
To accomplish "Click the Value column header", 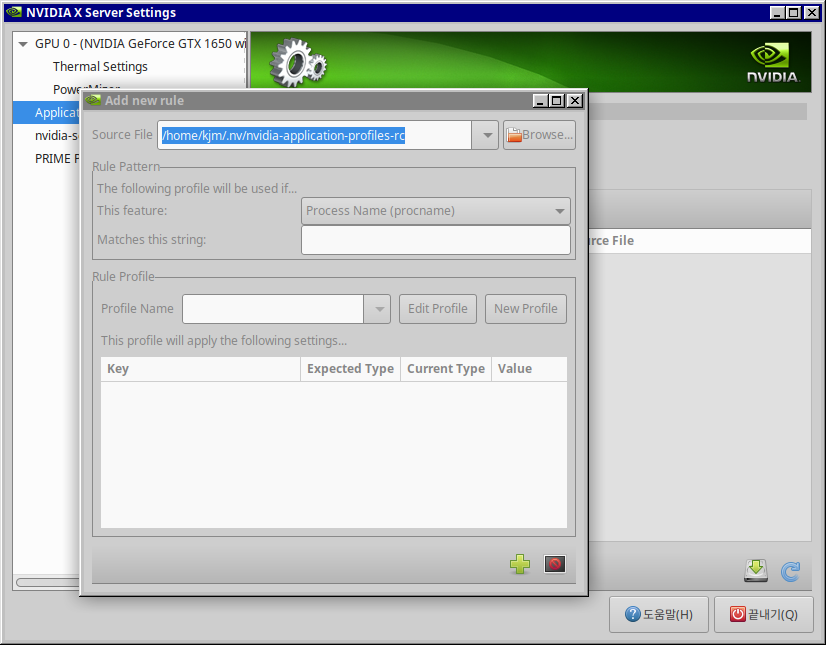I will tap(529, 369).
